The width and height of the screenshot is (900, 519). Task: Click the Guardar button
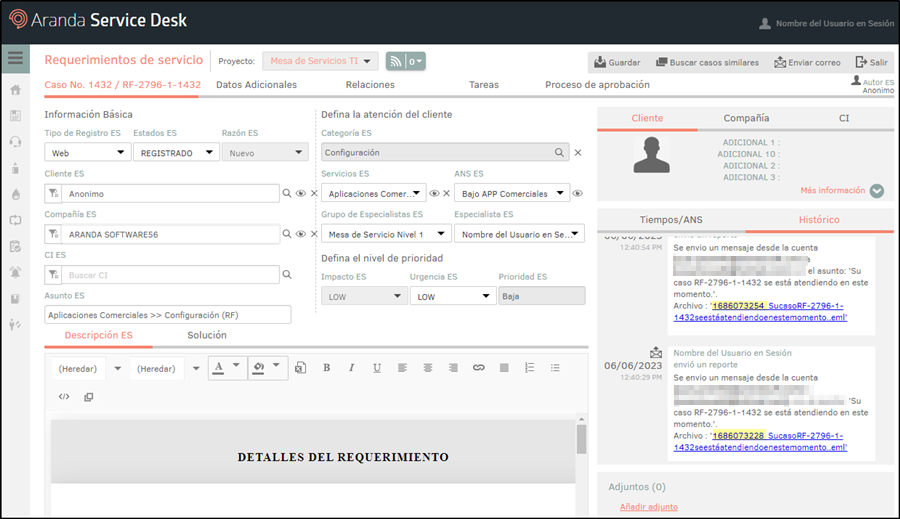point(617,62)
